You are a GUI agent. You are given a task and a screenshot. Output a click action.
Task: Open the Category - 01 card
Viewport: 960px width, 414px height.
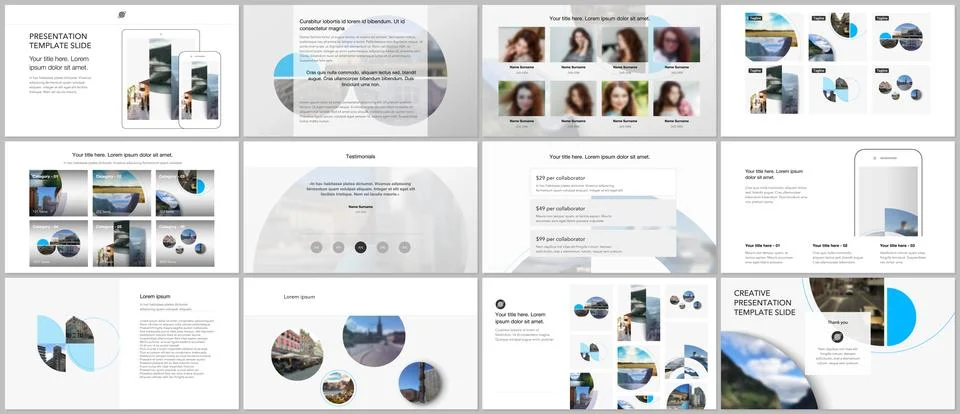(58, 193)
